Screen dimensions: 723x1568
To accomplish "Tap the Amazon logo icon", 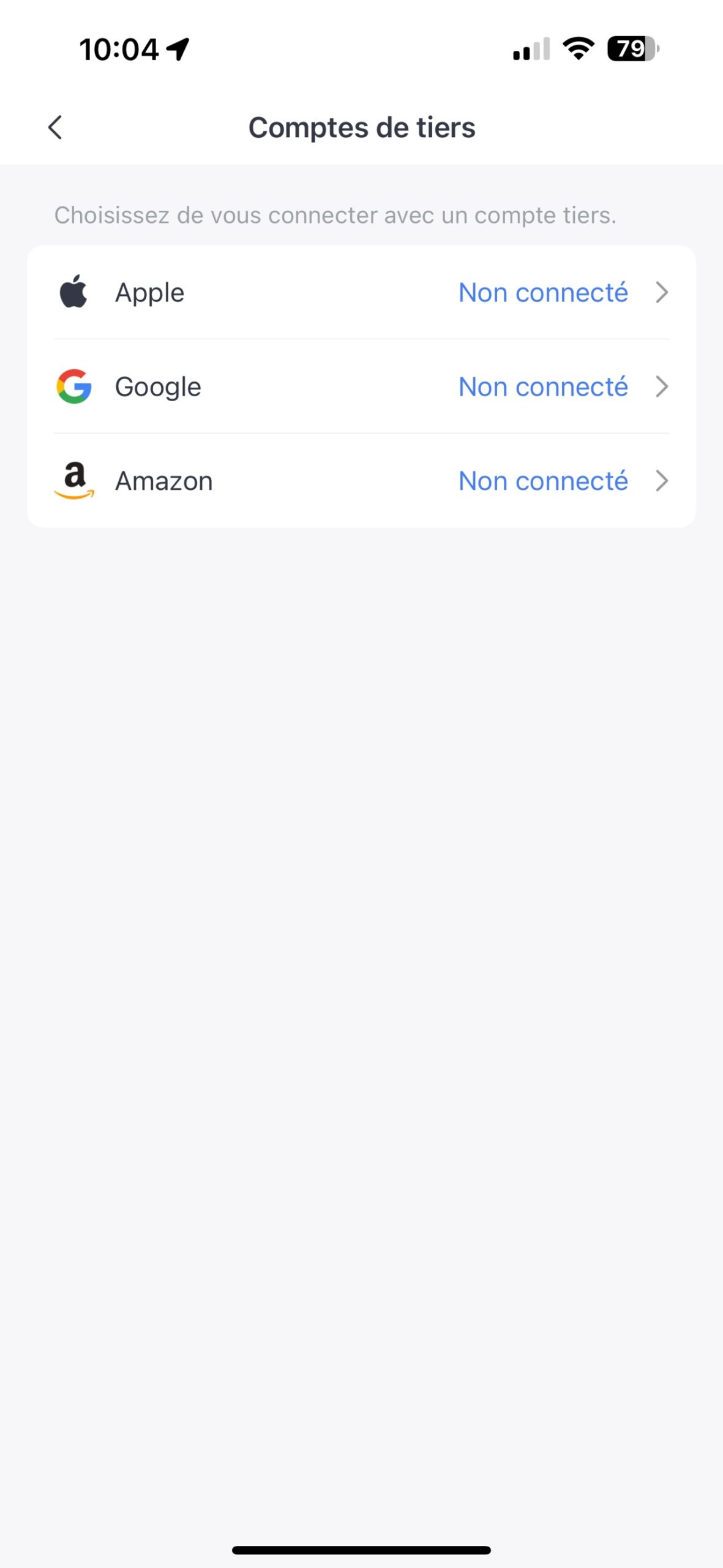I will tap(74, 481).
